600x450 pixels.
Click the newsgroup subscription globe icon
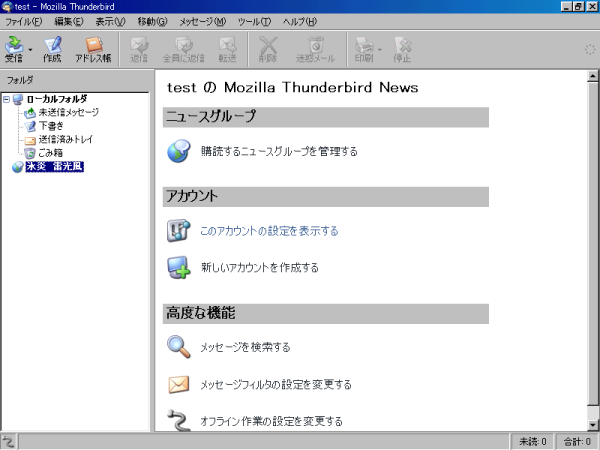179,151
